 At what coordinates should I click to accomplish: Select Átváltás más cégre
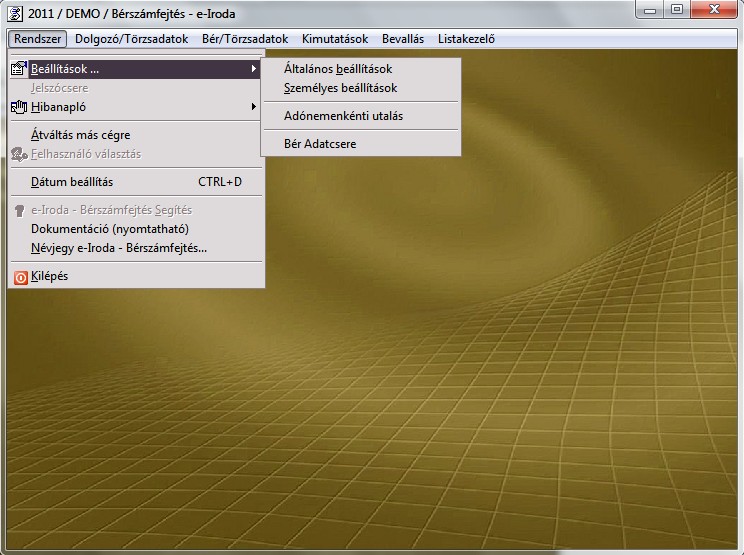pos(80,135)
